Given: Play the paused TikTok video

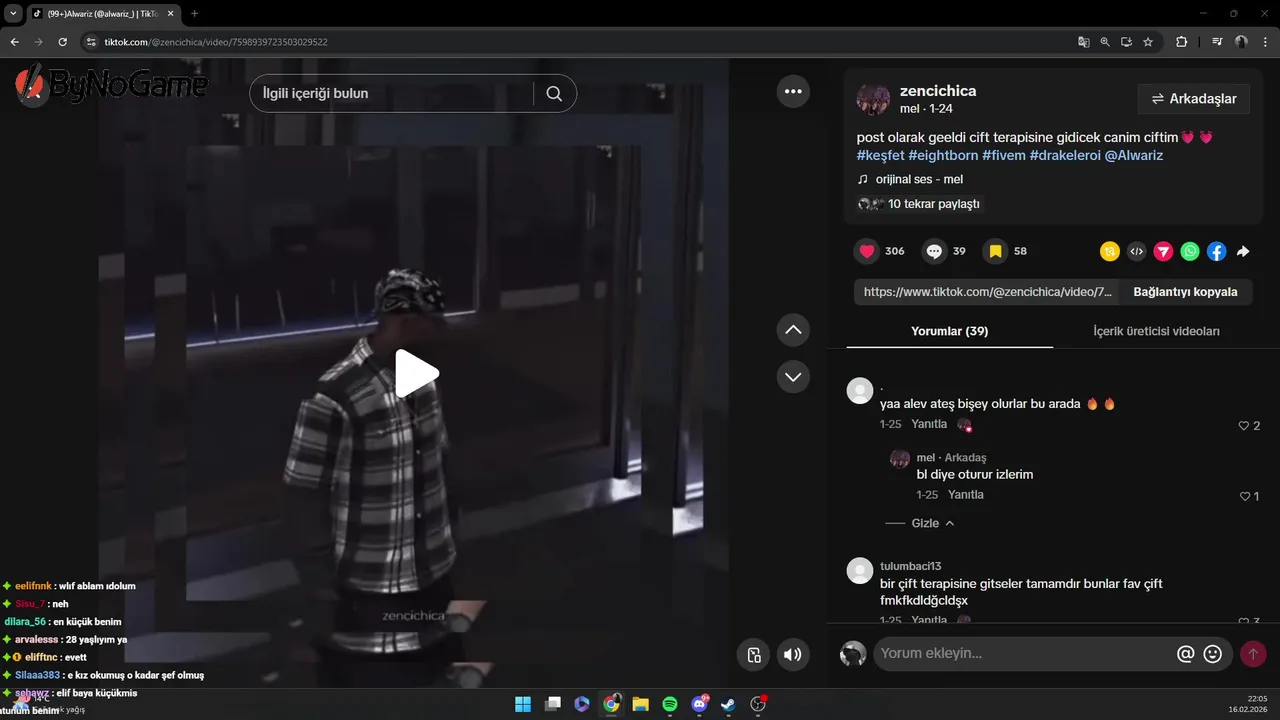Looking at the screenshot, I should [416, 374].
